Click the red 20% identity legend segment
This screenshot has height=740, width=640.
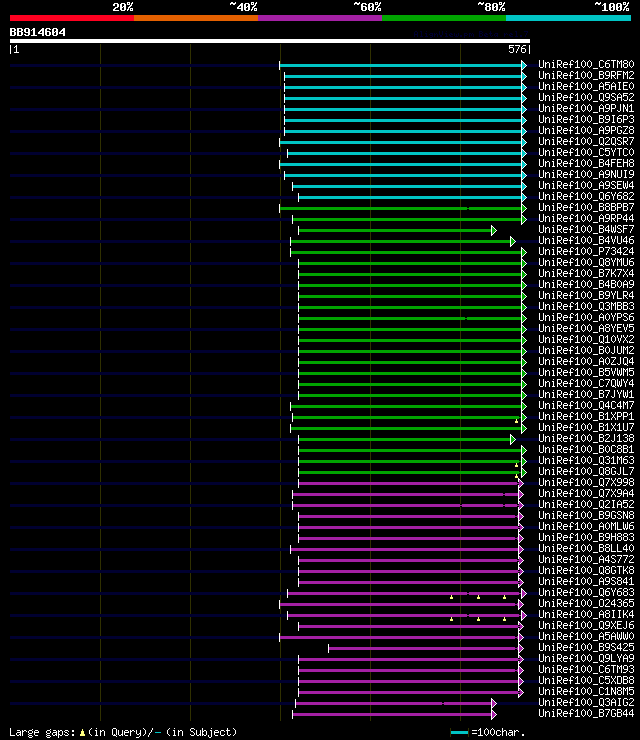pyautogui.click(x=72, y=18)
